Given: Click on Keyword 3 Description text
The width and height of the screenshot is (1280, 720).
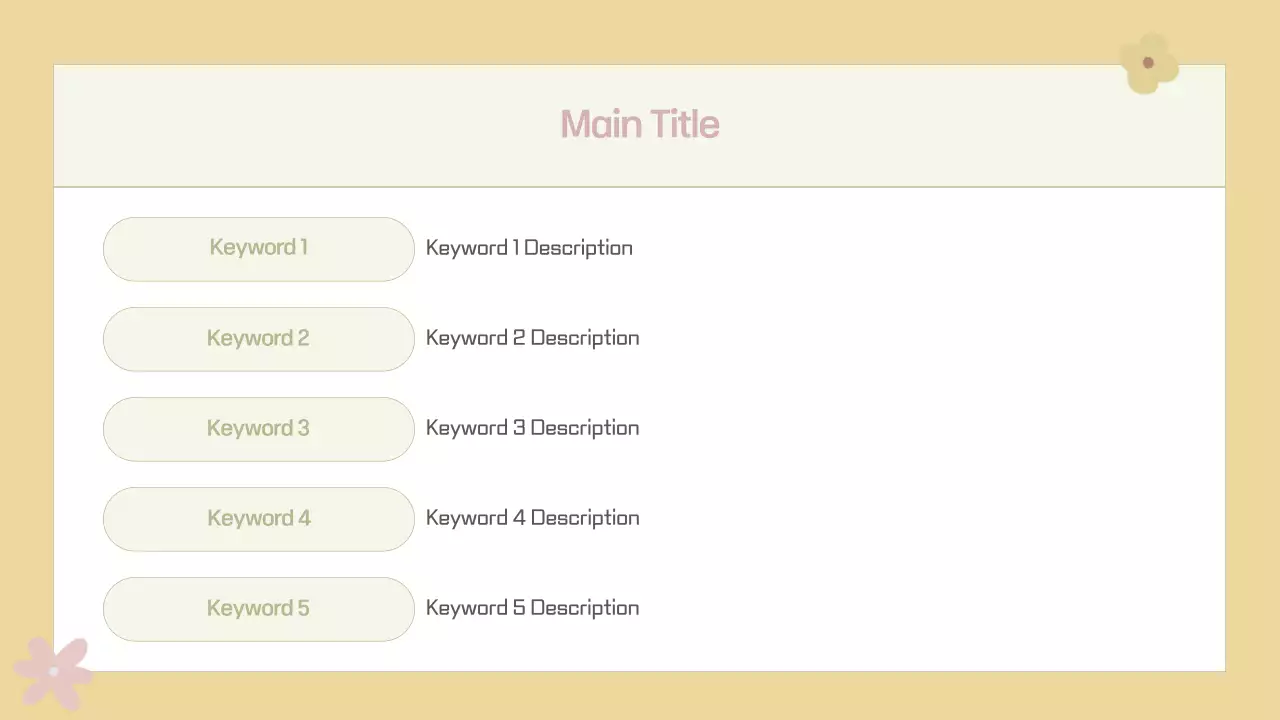Looking at the screenshot, I should [x=532, y=428].
